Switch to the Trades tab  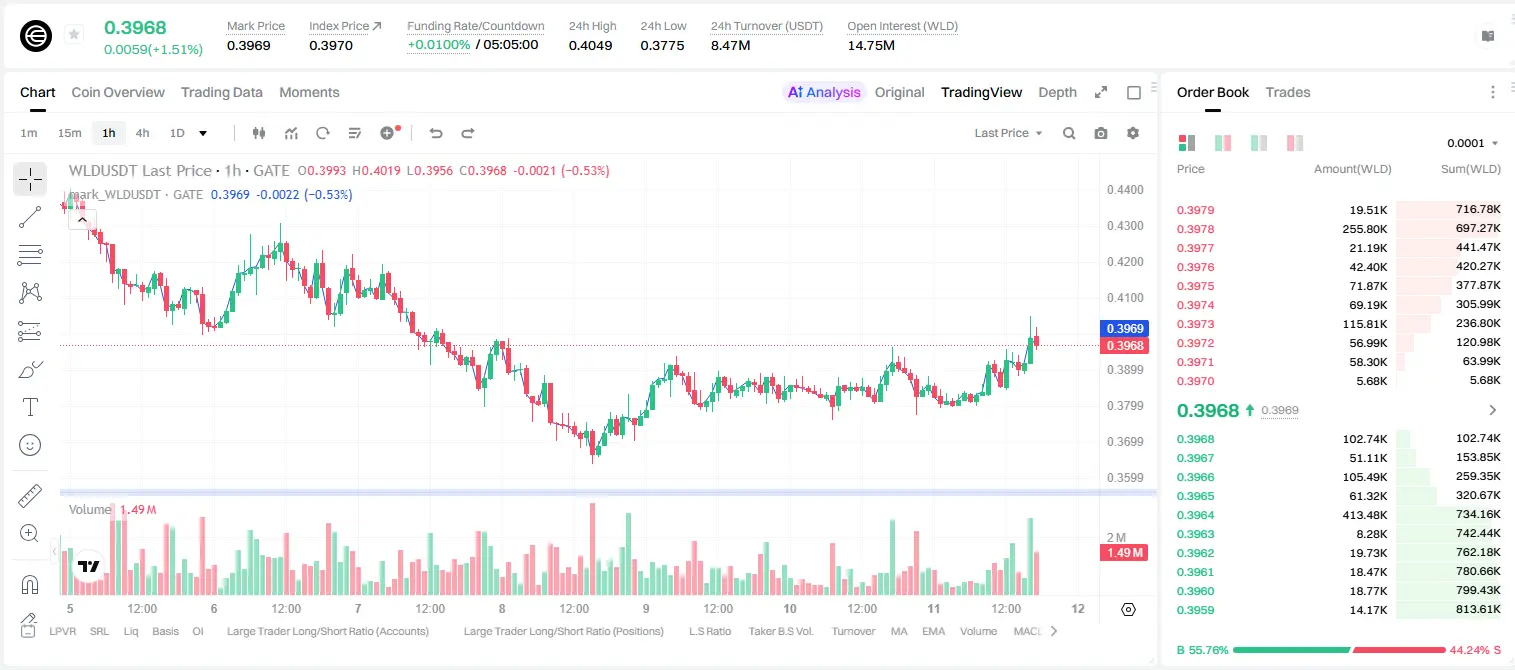coord(1288,92)
